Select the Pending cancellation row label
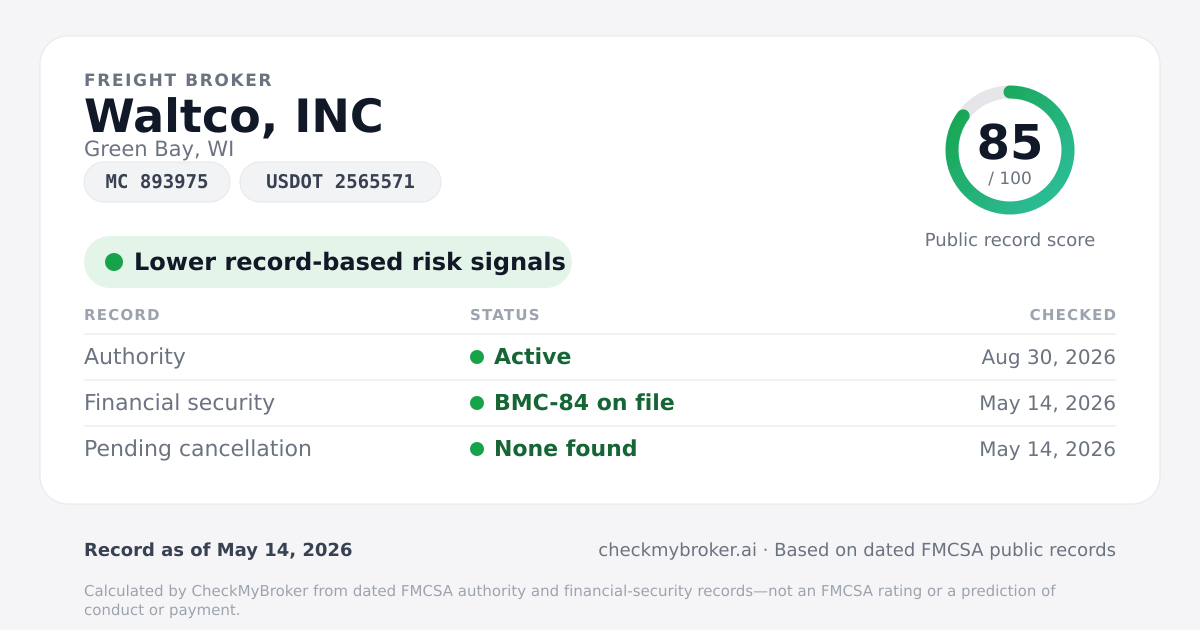 pos(198,449)
